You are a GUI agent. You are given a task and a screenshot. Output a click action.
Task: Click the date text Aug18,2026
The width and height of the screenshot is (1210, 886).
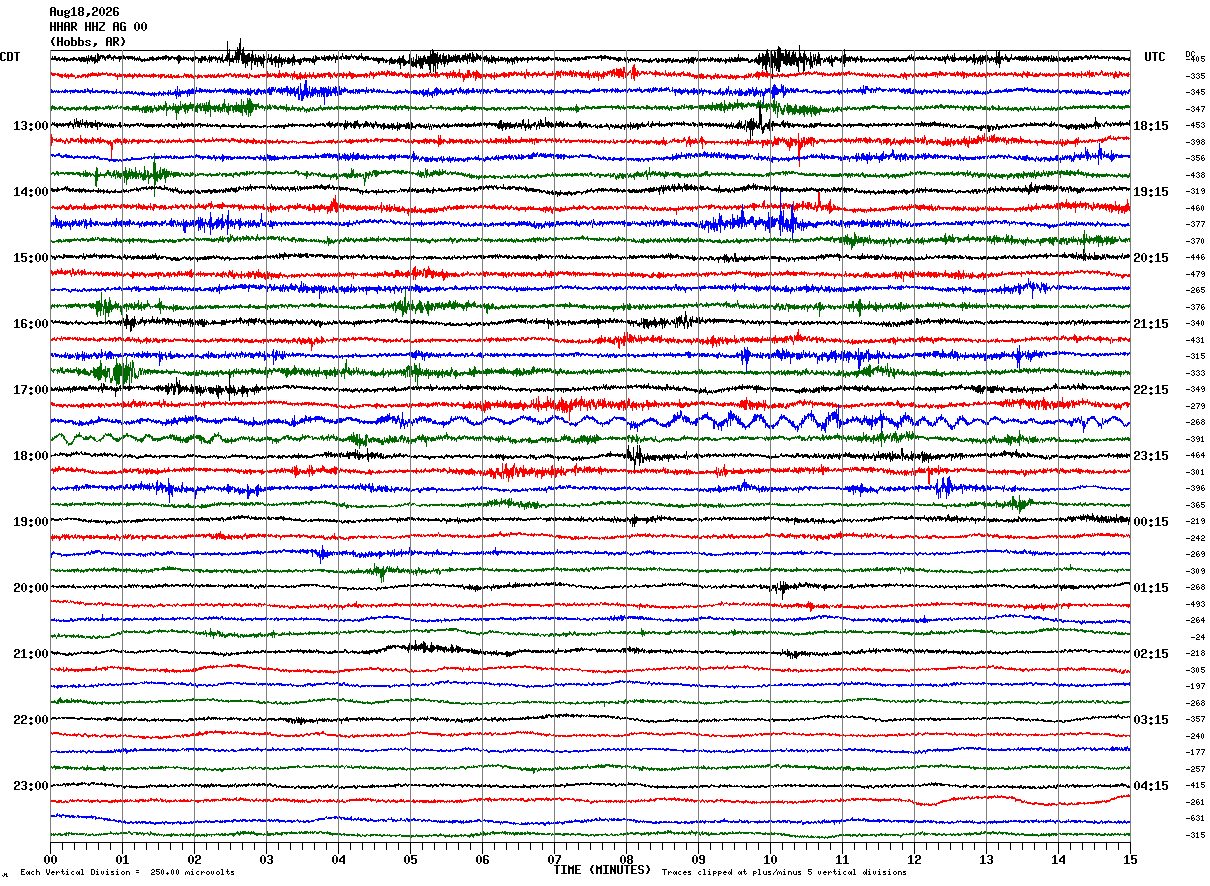pyautogui.click(x=84, y=12)
